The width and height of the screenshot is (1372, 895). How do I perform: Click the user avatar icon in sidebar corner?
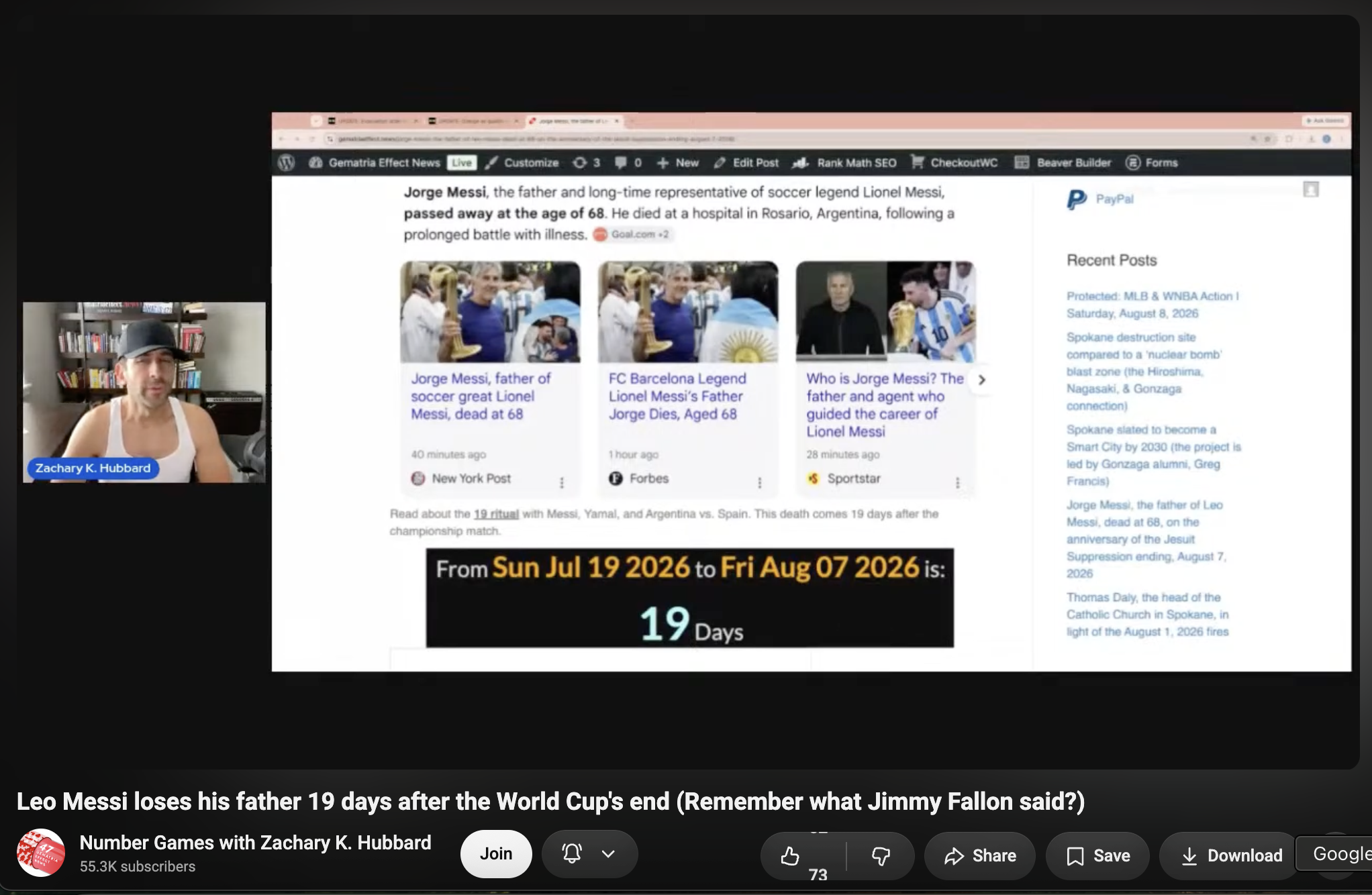coord(1311,189)
